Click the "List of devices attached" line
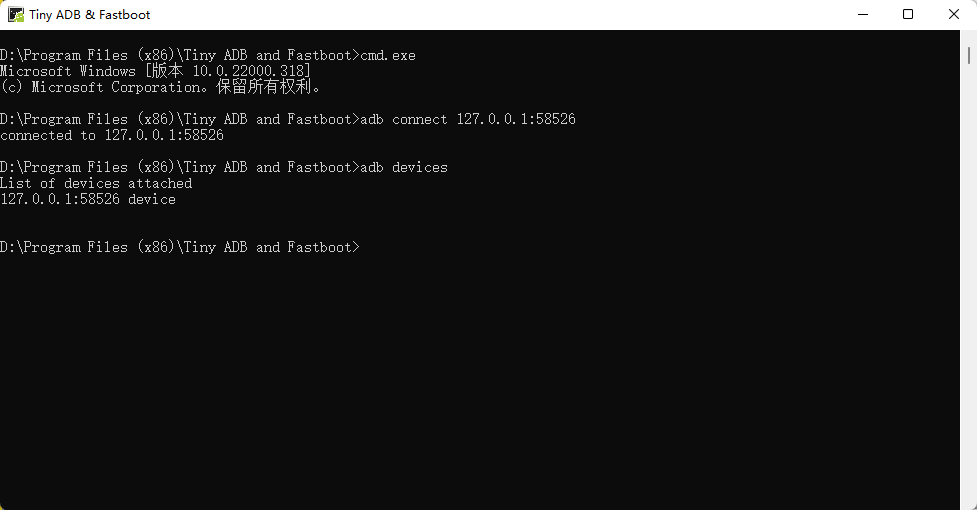 [x=96, y=184]
